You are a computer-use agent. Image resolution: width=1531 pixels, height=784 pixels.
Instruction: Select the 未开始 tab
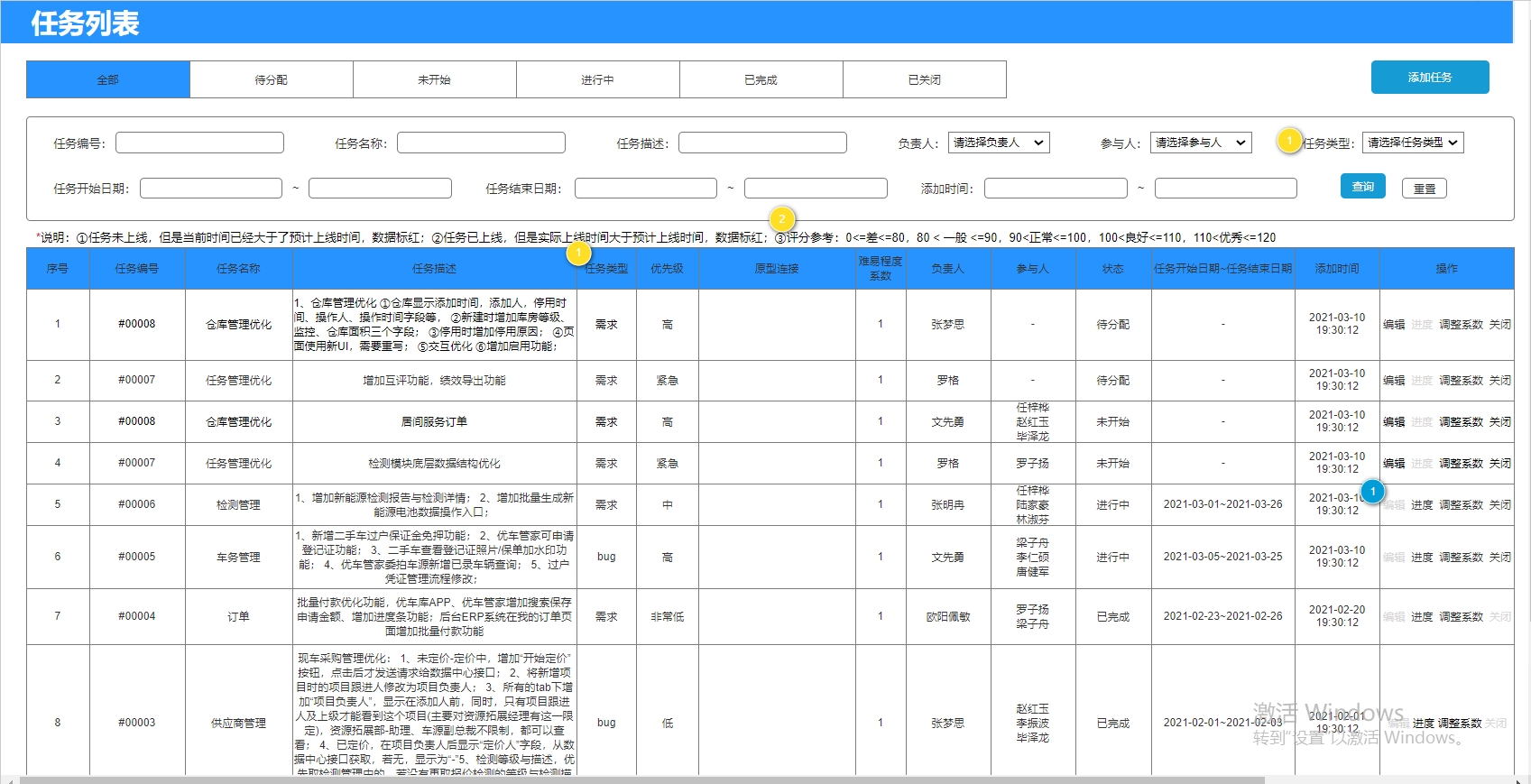click(x=435, y=79)
